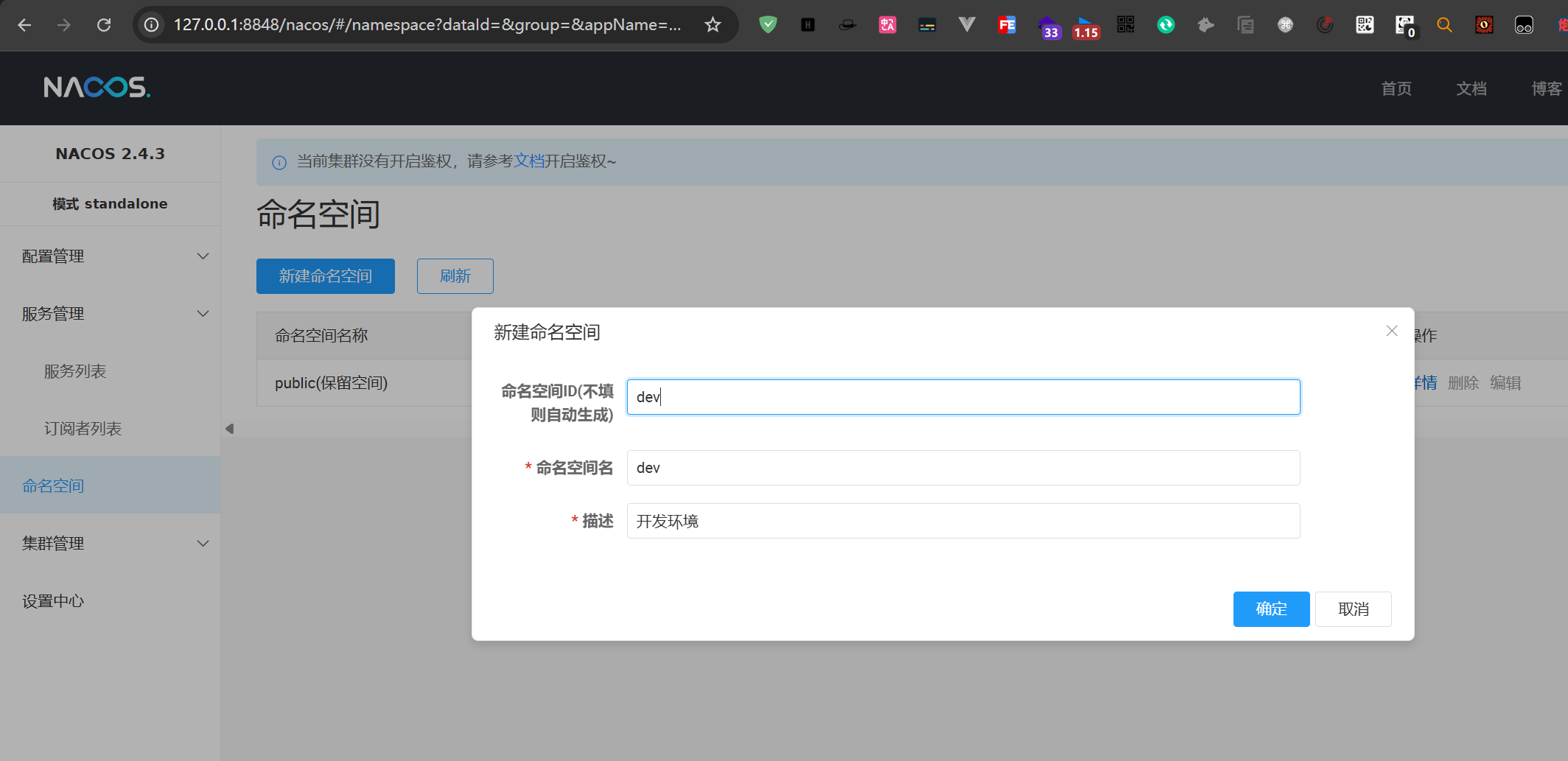
Task: Open the orange magnifier search extension
Action: pos(1444,25)
